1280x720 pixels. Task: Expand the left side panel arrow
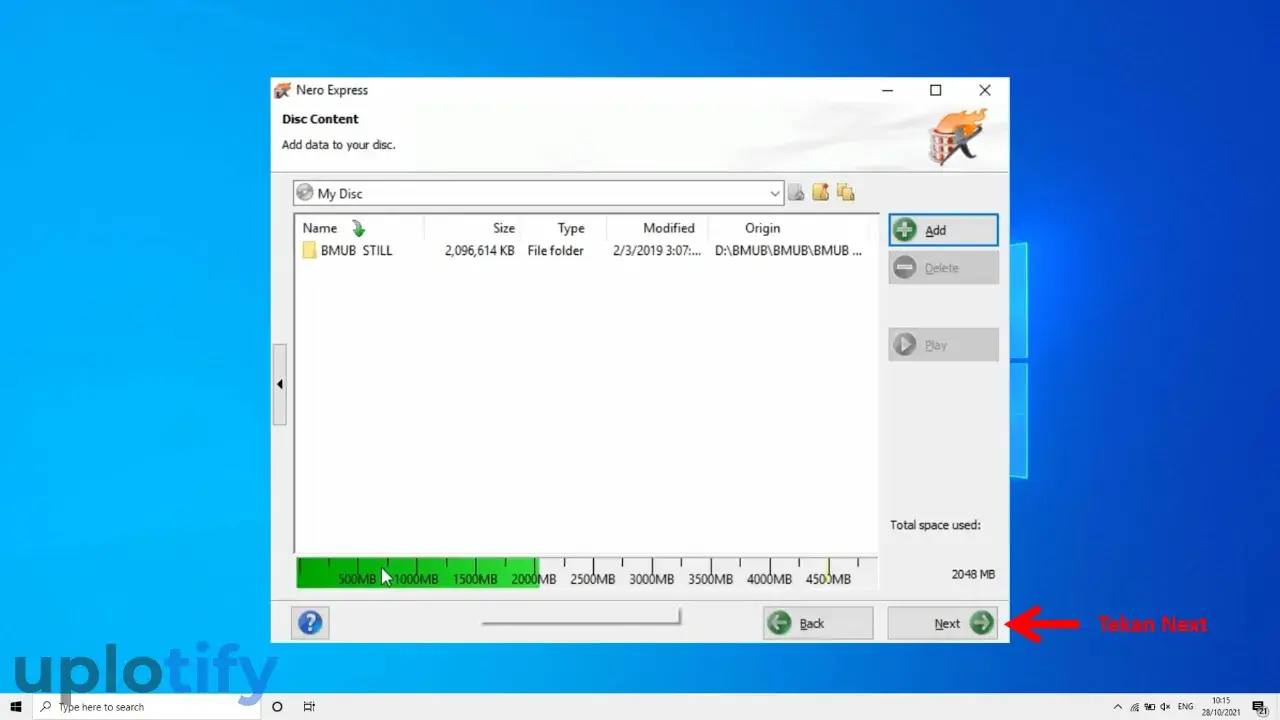280,384
